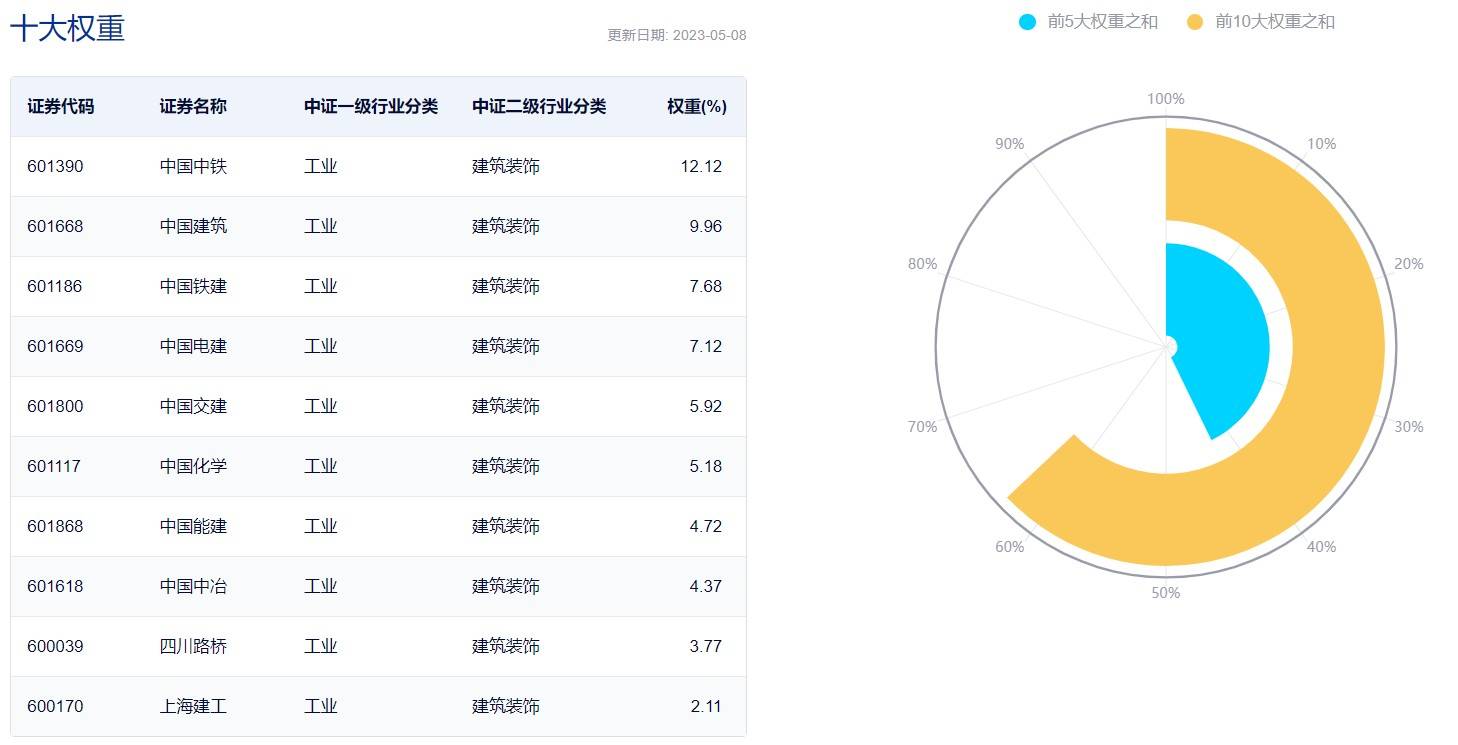The height and width of the screenshot is (745, 1458).
Task: Click the 50% axis label on chart
Action: [x=1166, y=593]
